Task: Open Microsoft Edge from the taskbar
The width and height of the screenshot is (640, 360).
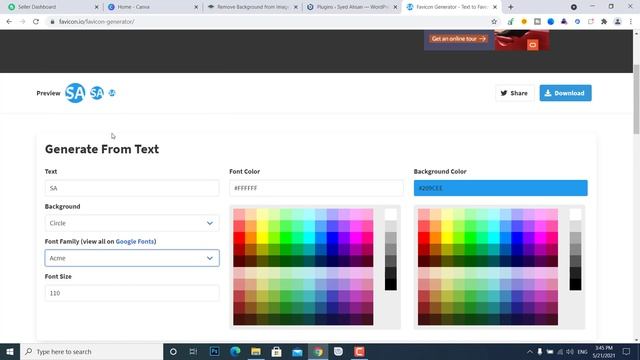Action: pos(235,351)
